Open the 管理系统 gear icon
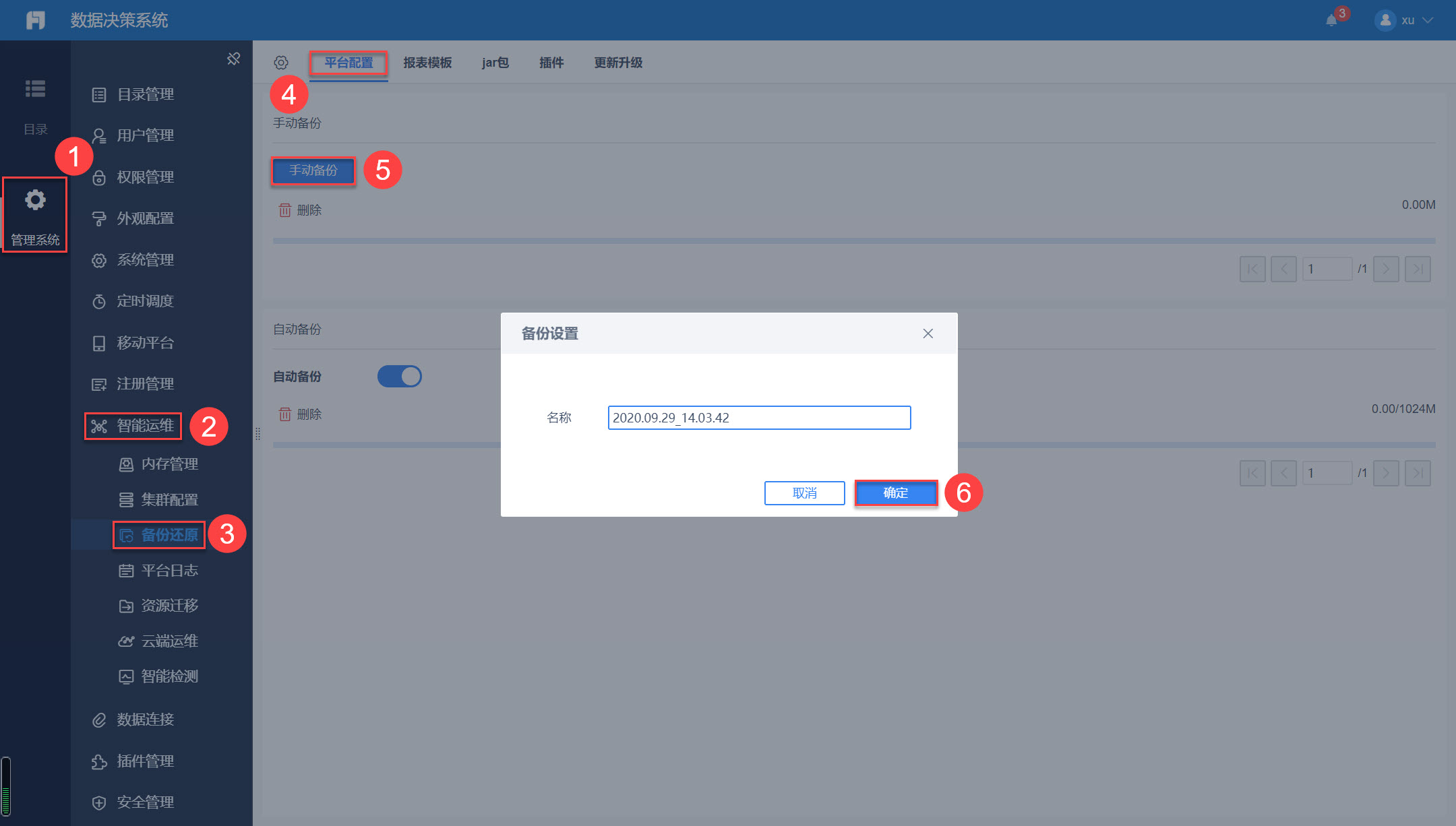The width and height of the screenshot is (1456, 826). click(x=35, y=200)
